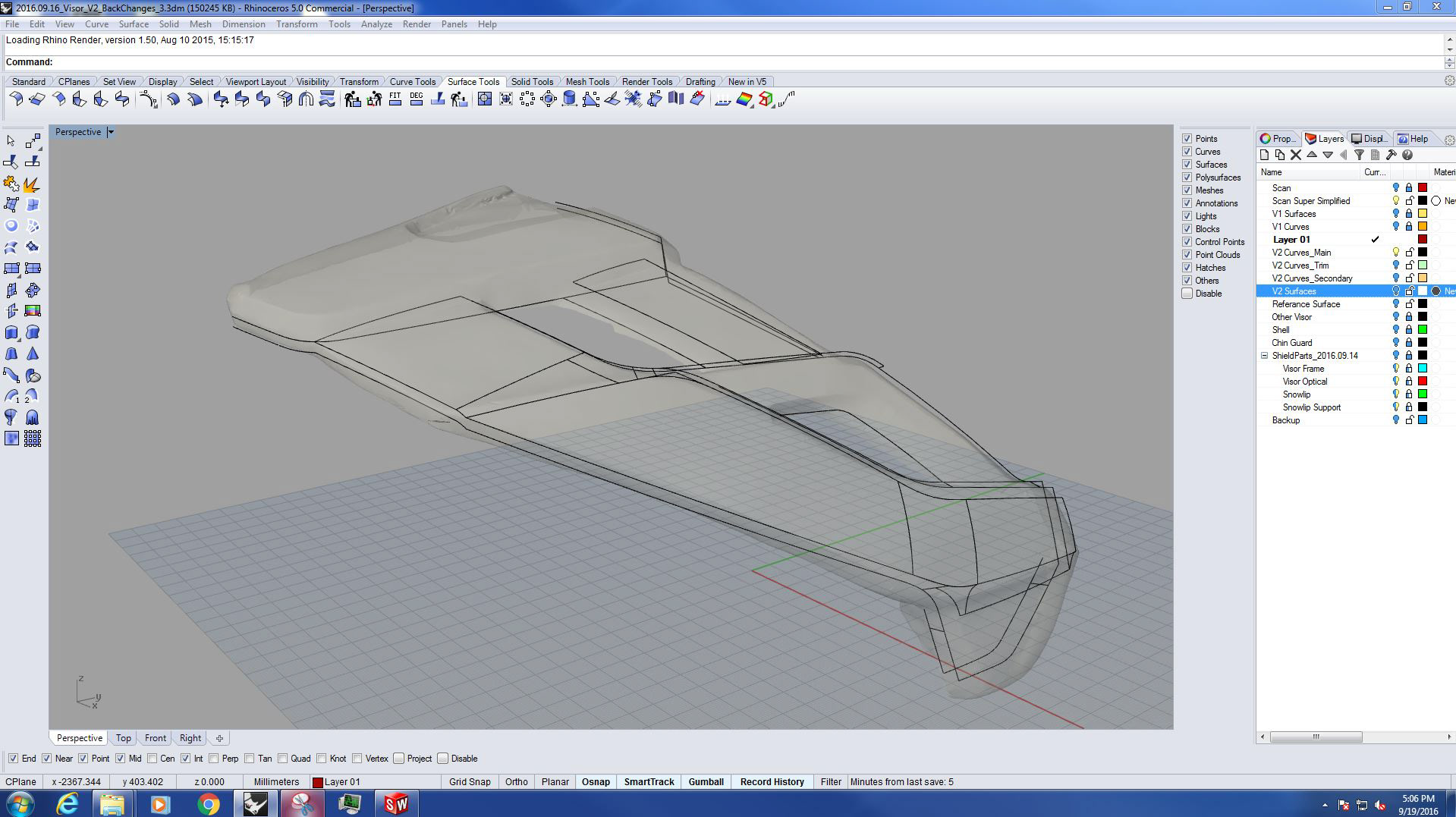The height and width of the screenshot is (817, 1456).
Task: Toggle visibility lightbulb of Shell layer
Action: (1395, 330)
